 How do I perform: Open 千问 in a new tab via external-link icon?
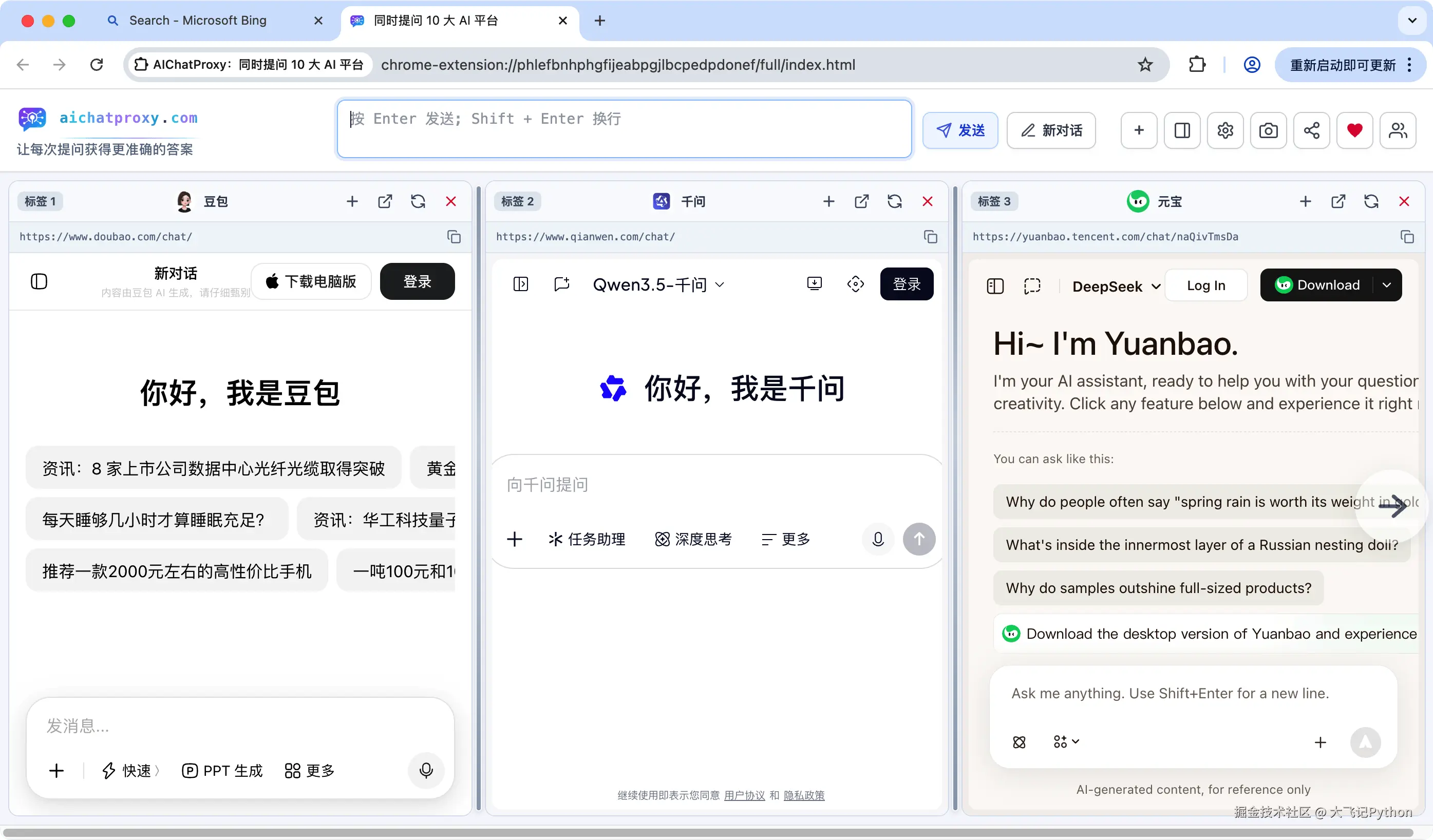click(x=861, y=202)
